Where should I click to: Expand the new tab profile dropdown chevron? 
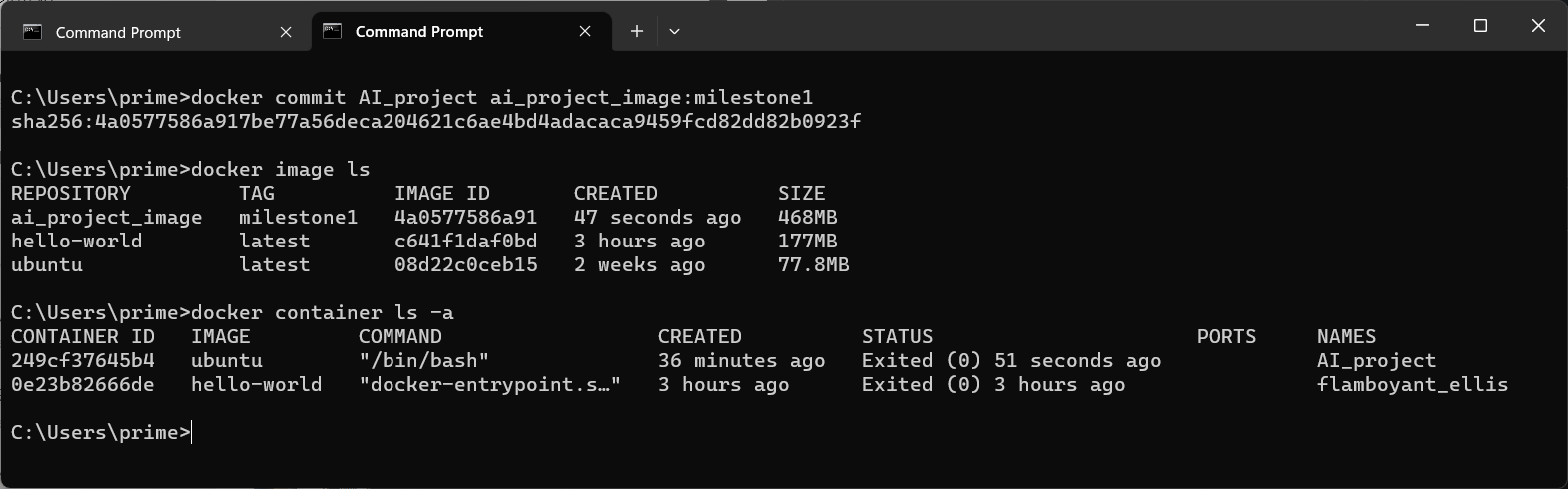point(674,32)
